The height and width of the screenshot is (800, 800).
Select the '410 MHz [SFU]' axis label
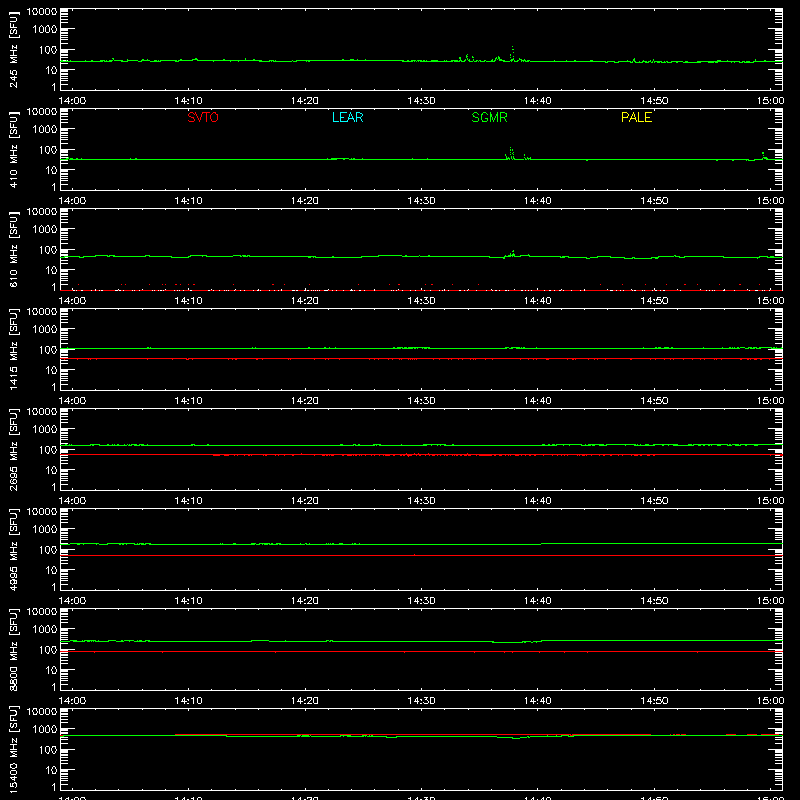pyautogui.click(x=14, y=150)
